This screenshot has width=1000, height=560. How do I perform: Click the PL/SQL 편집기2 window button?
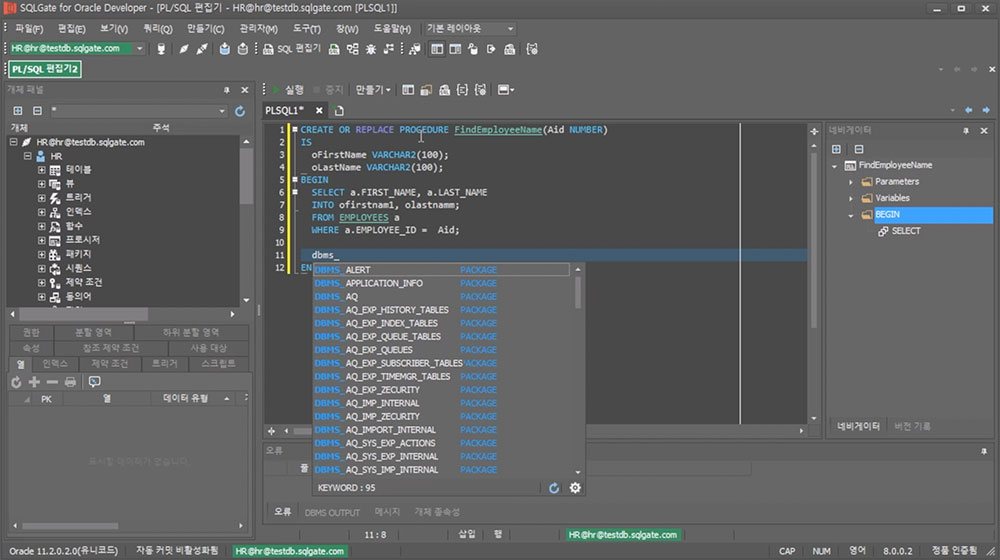point(45,69)
